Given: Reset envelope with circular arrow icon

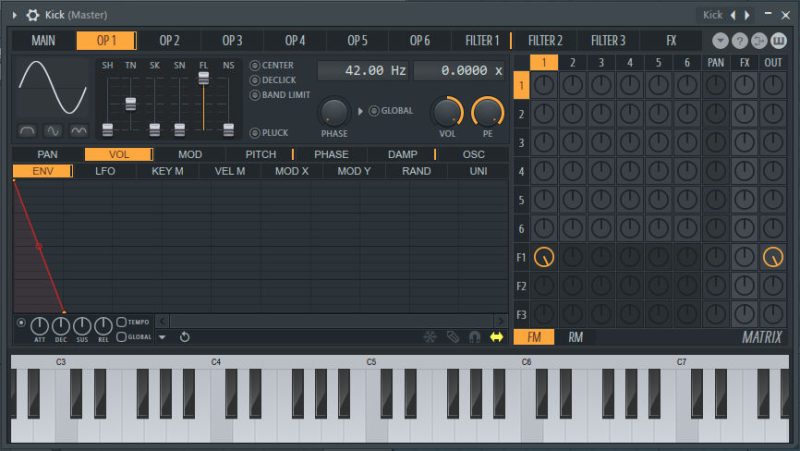Looking at the screenshot, I should (185, 337).
